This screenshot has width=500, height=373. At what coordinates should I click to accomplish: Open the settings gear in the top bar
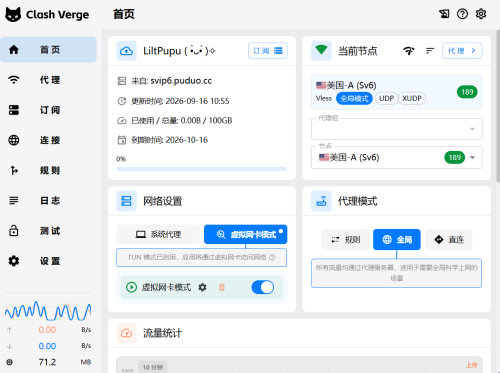point(481,14)
